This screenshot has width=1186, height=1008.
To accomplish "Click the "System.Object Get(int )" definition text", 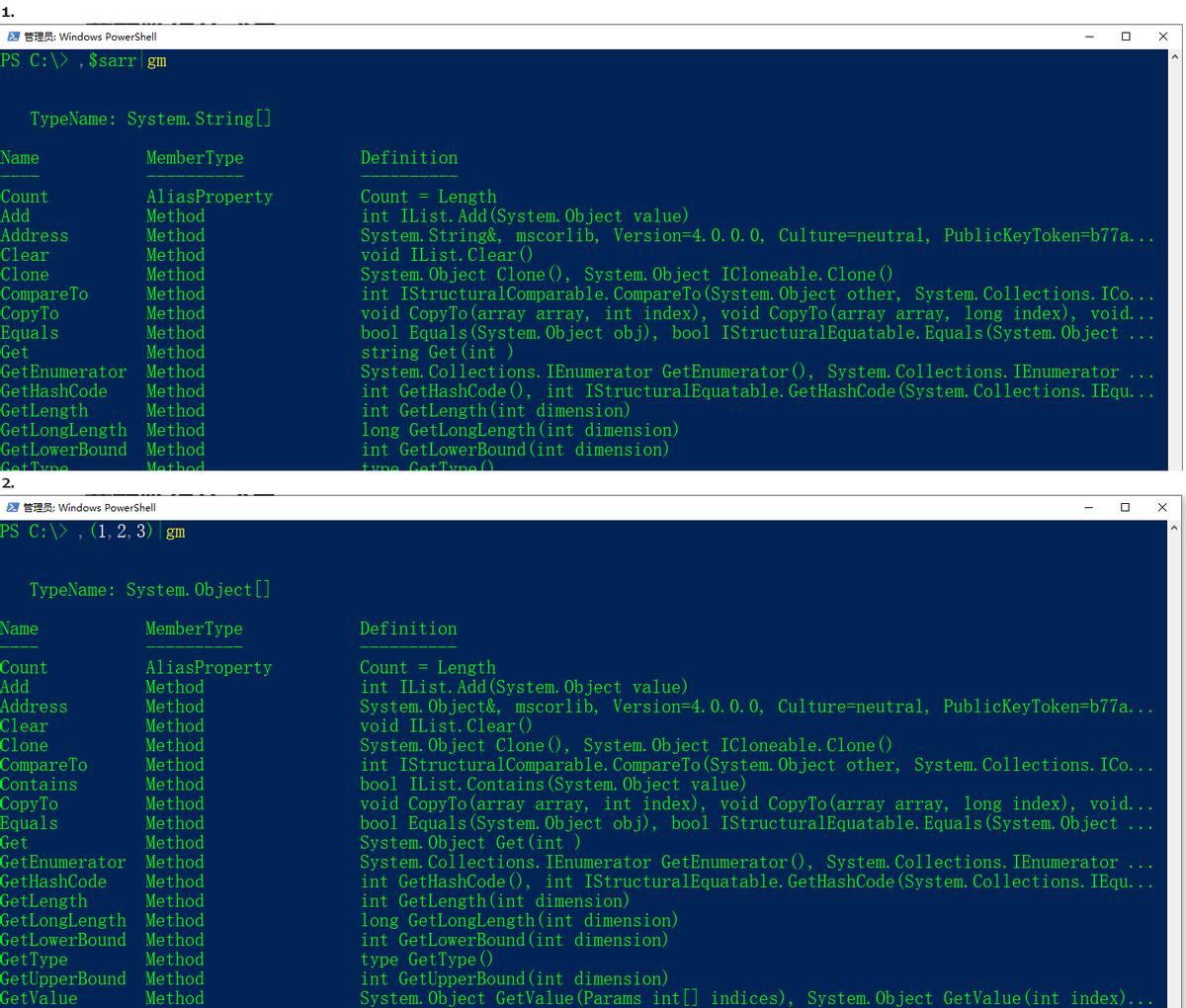I will pos(469,843).
